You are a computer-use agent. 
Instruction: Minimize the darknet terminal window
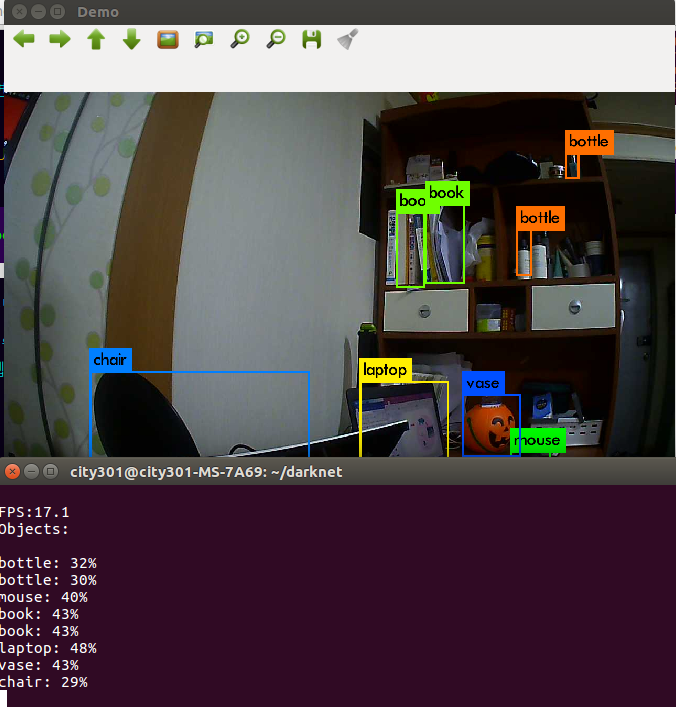(32, 472)
